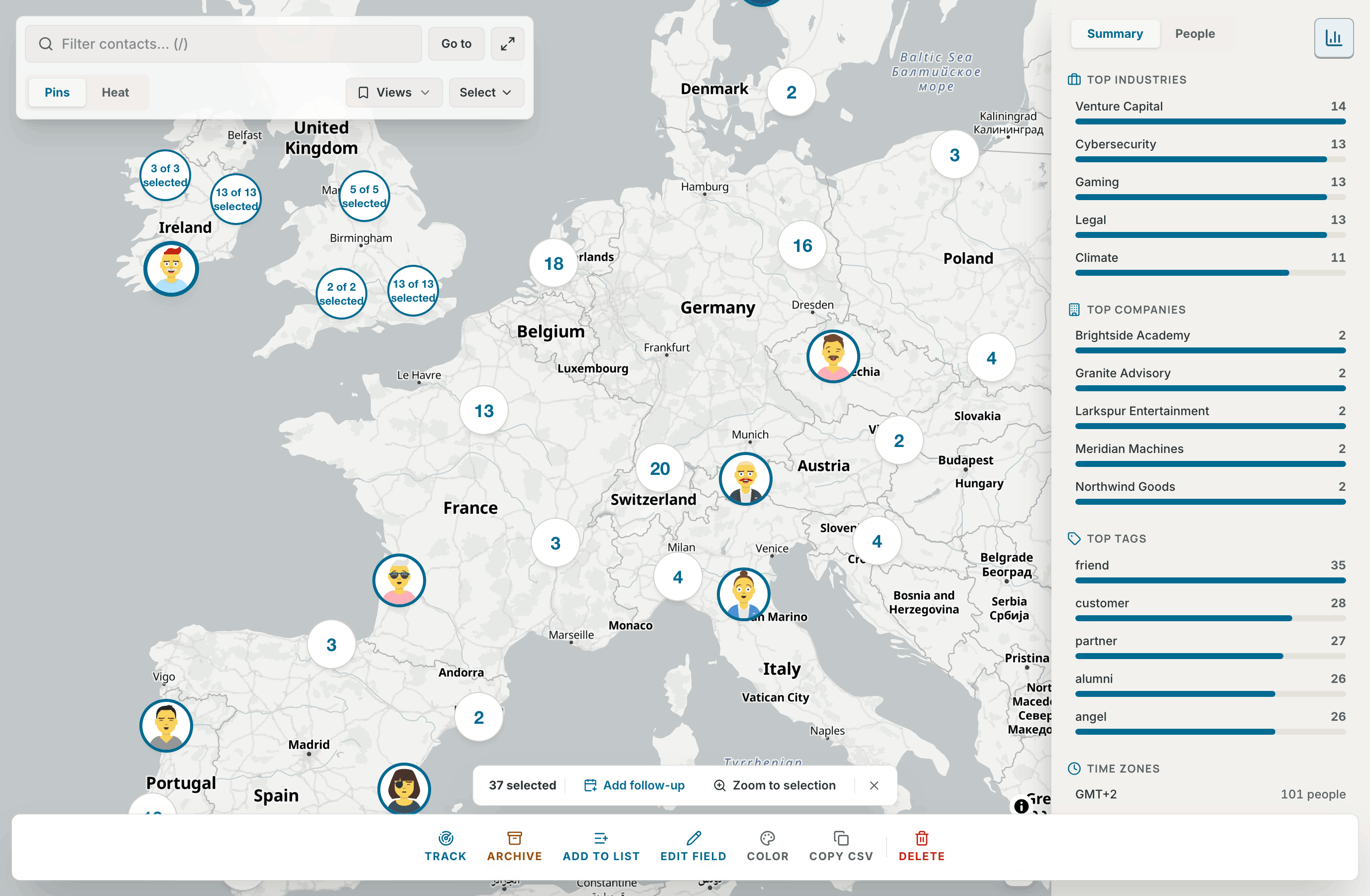Toggle the 5 of 5 selected cluster
The image size is (1370, 896).
(364, 196)
